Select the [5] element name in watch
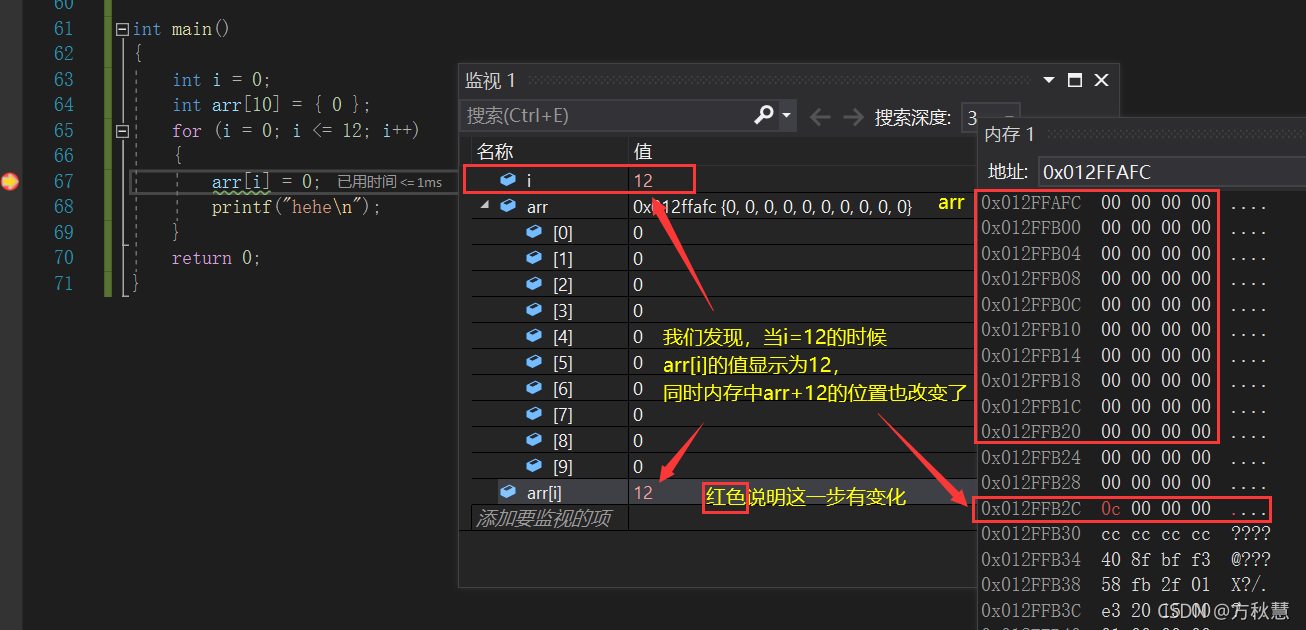This screenshot has height=630, width=1306. click(x=563, y=362)
